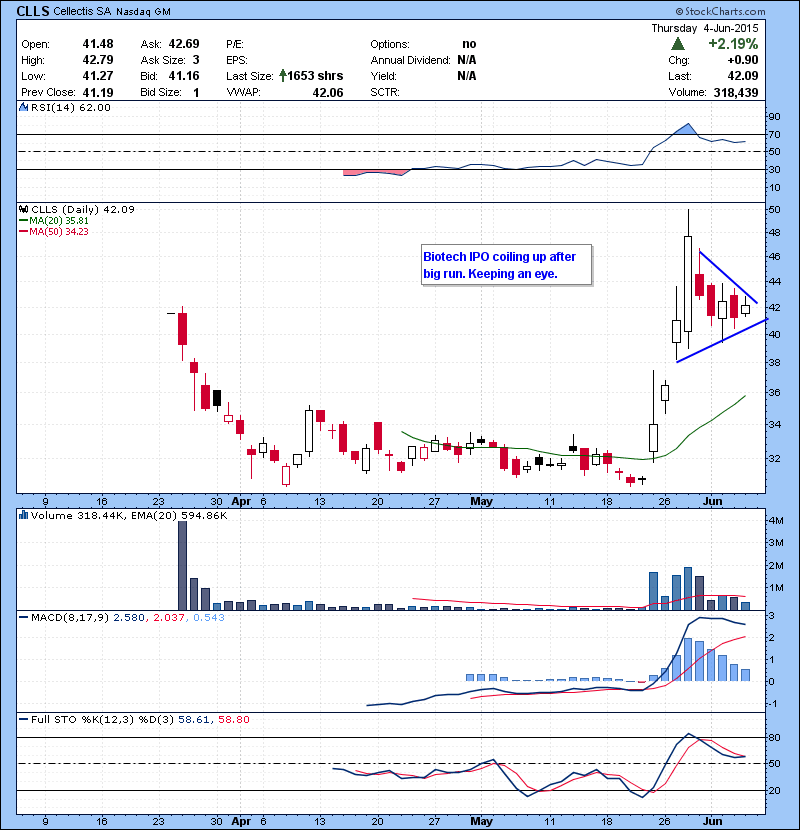Click the MACD histogram value 0.543
800x830 pixels.
point(209,617)
